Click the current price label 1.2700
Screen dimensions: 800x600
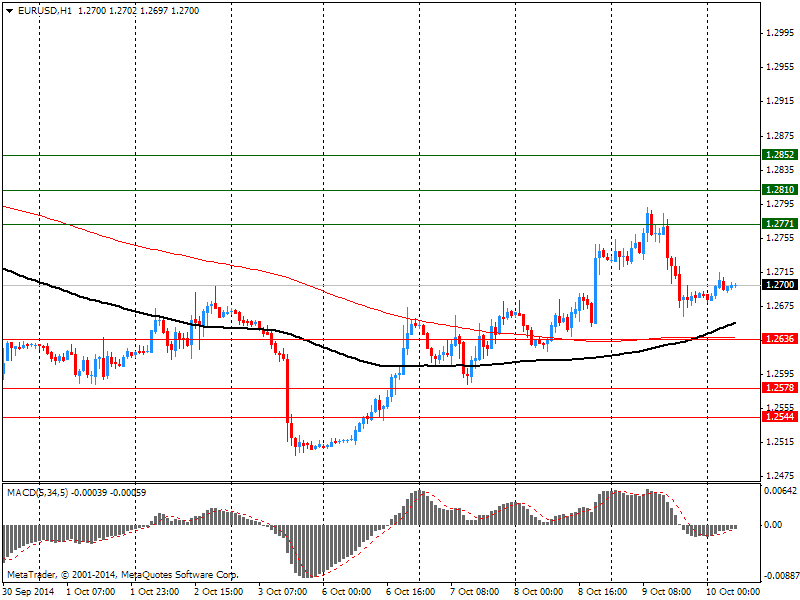(780, 285)
